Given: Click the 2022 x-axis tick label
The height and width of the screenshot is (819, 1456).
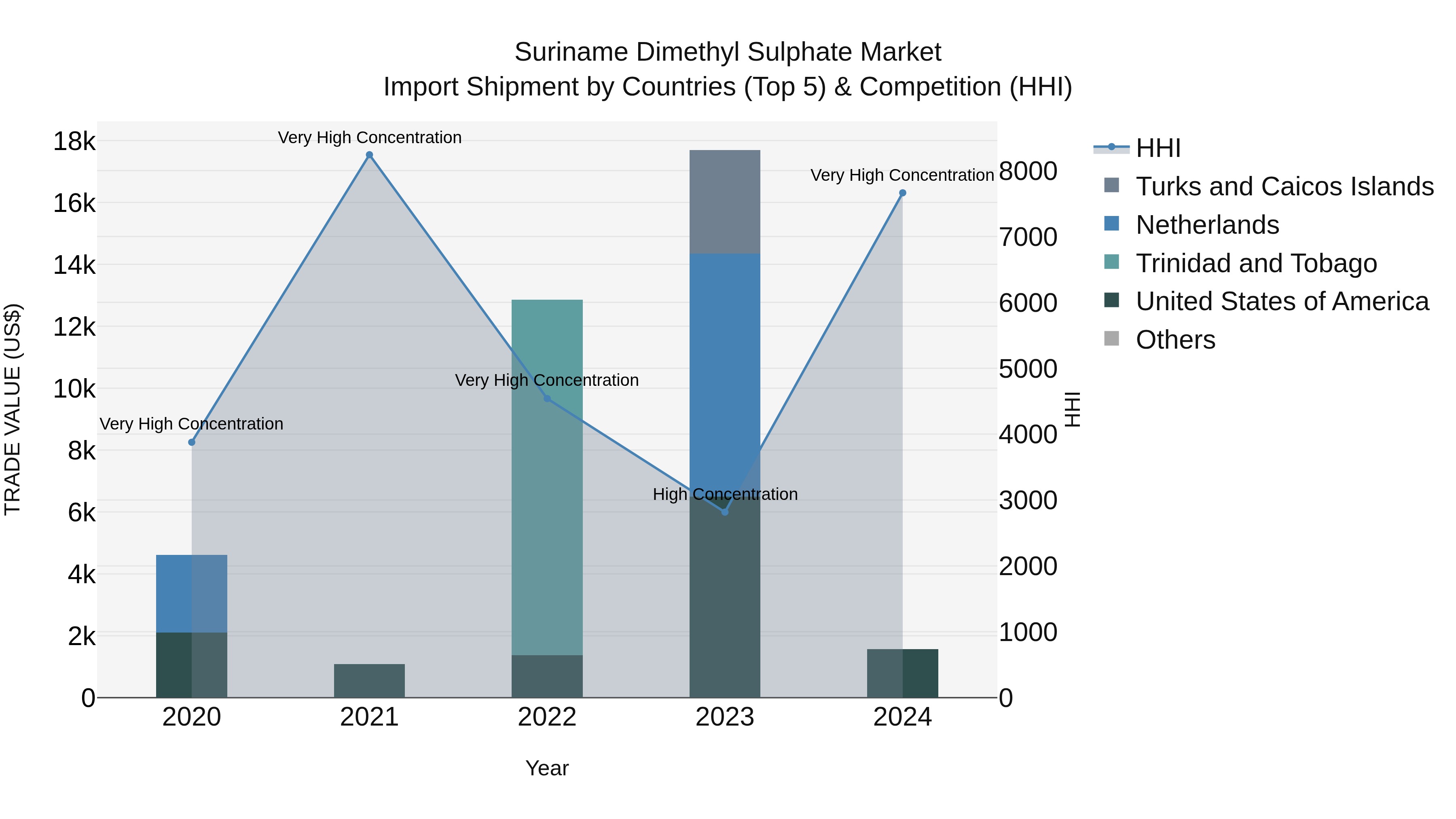Looking at the screenshot, I should pyautogui.click(x=547, y=717).
